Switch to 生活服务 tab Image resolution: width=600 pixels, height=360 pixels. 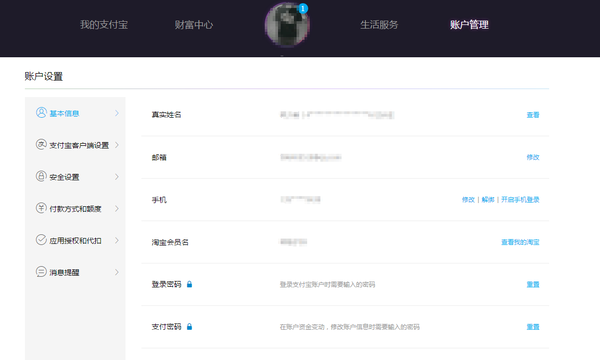(x=379, y=25)
